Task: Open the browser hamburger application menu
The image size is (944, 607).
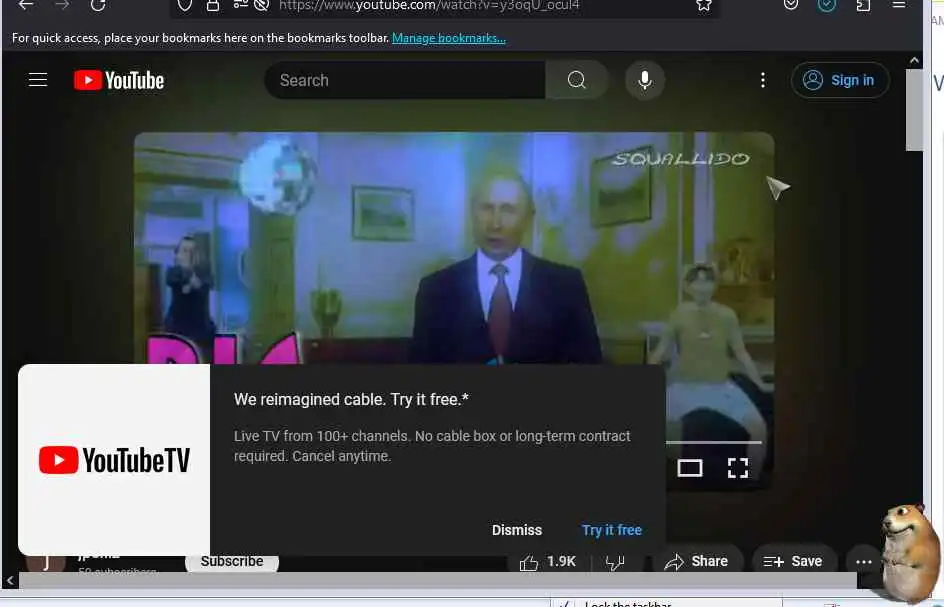Action: pos(899,4)
